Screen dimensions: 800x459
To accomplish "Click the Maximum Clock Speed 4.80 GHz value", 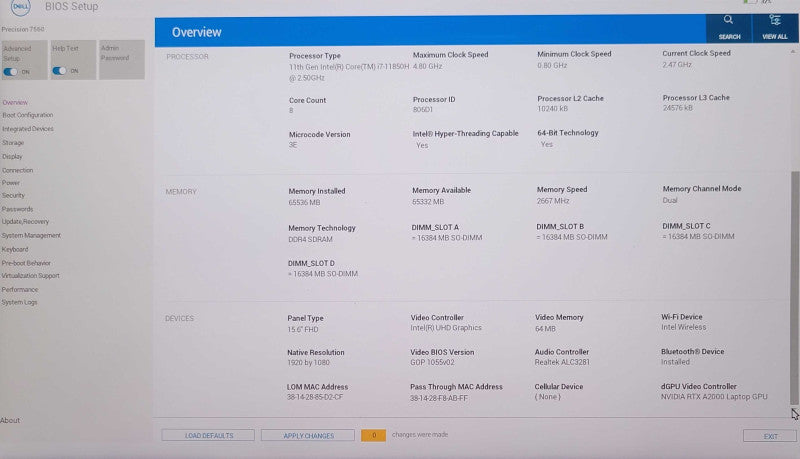I will pos(428,66).
